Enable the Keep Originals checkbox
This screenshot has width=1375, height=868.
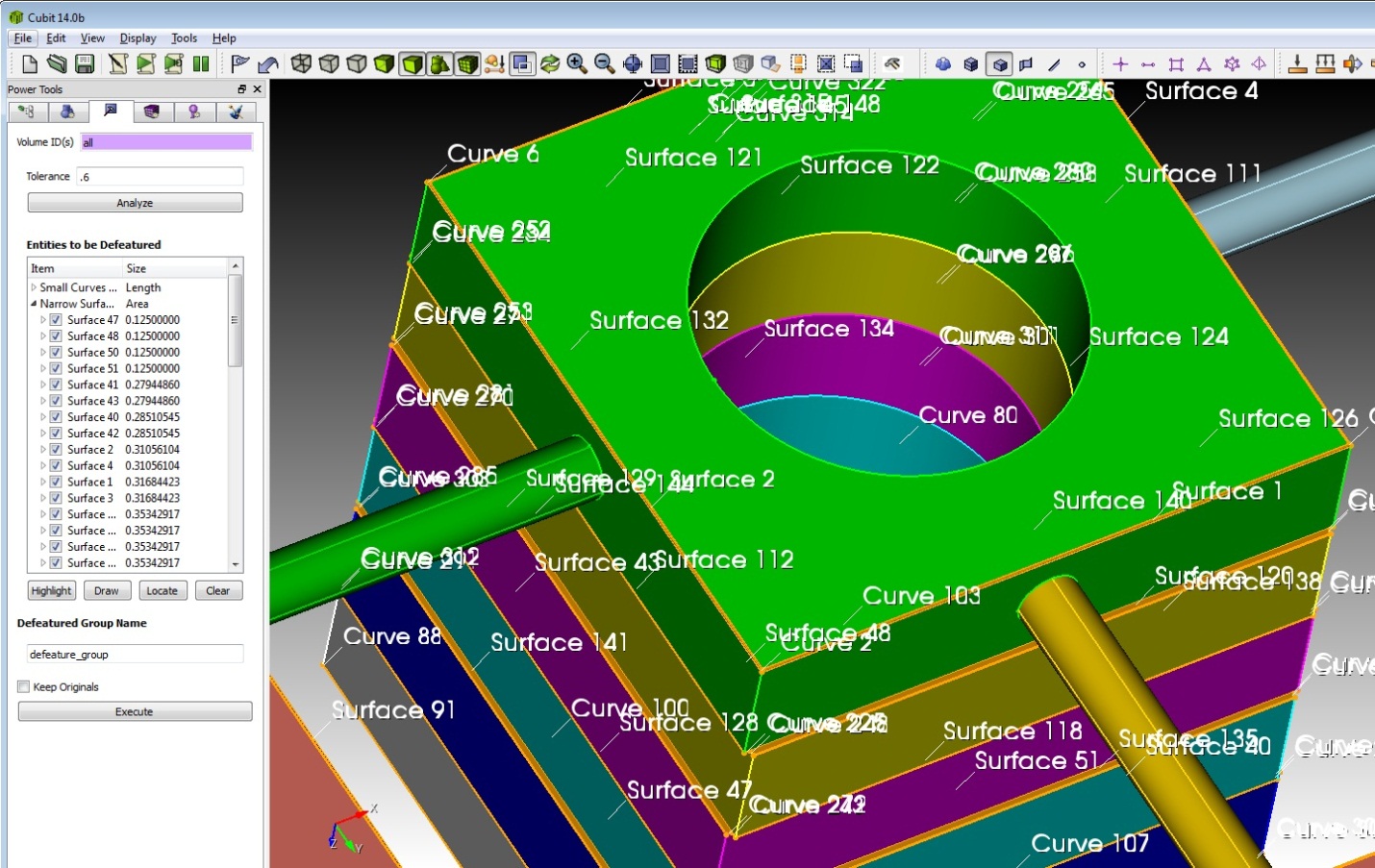[x=24, y=687]
